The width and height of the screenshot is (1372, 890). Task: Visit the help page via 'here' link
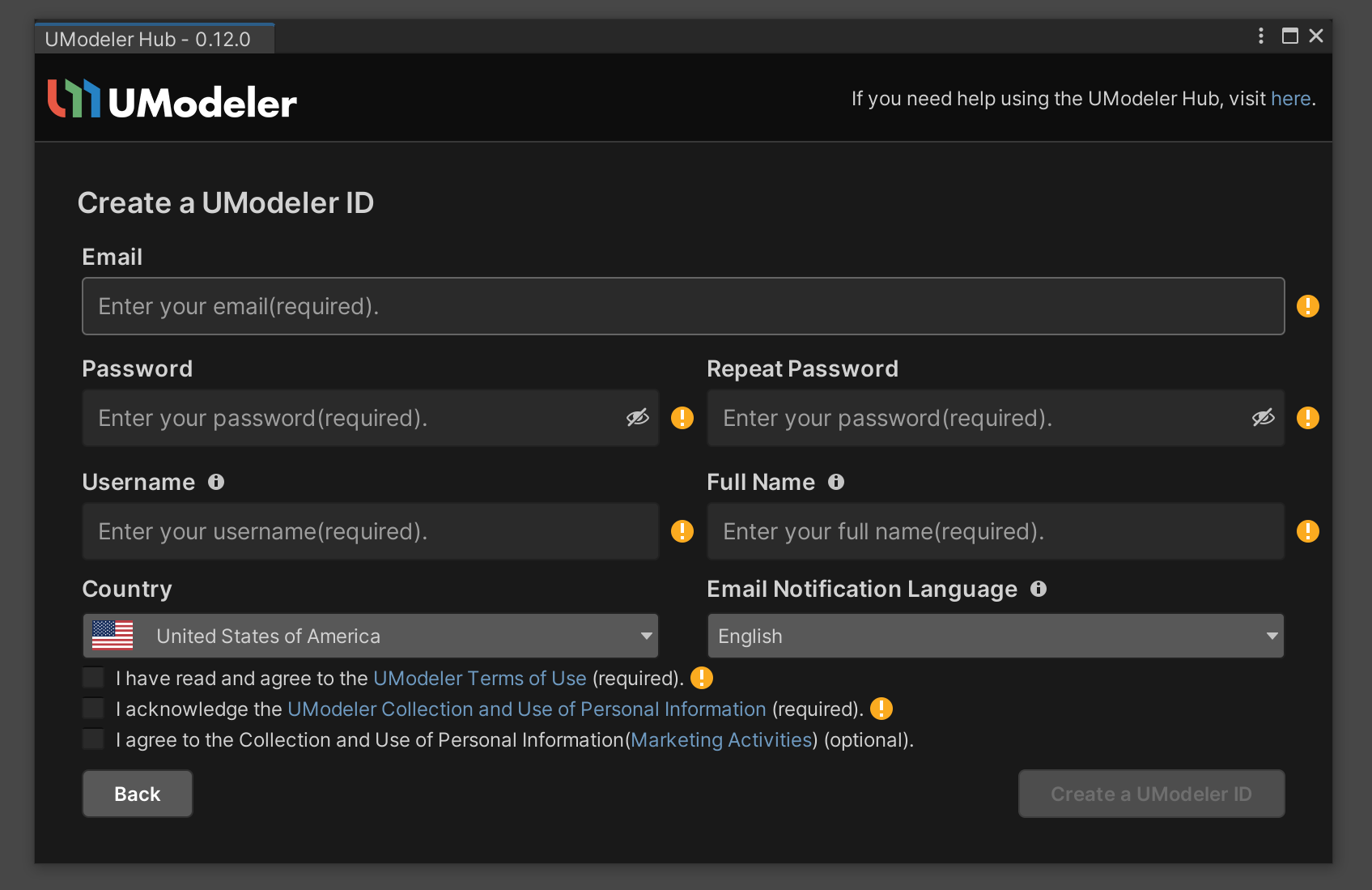[1290, 99]
